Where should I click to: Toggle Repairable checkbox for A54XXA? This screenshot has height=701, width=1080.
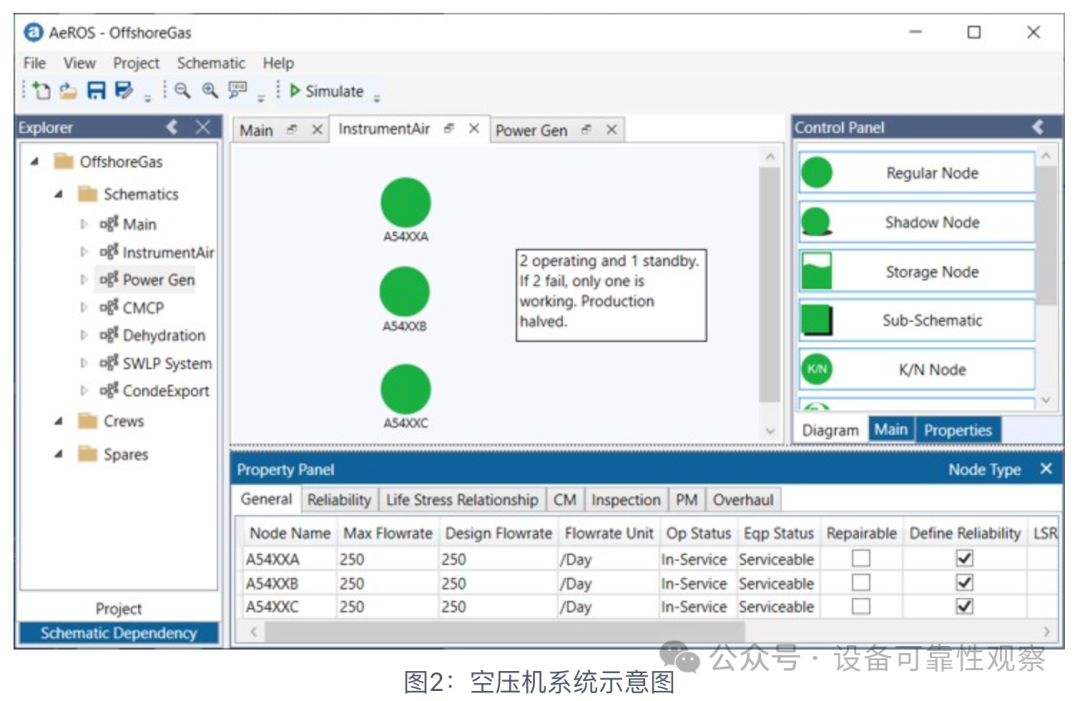pos(861,558)
